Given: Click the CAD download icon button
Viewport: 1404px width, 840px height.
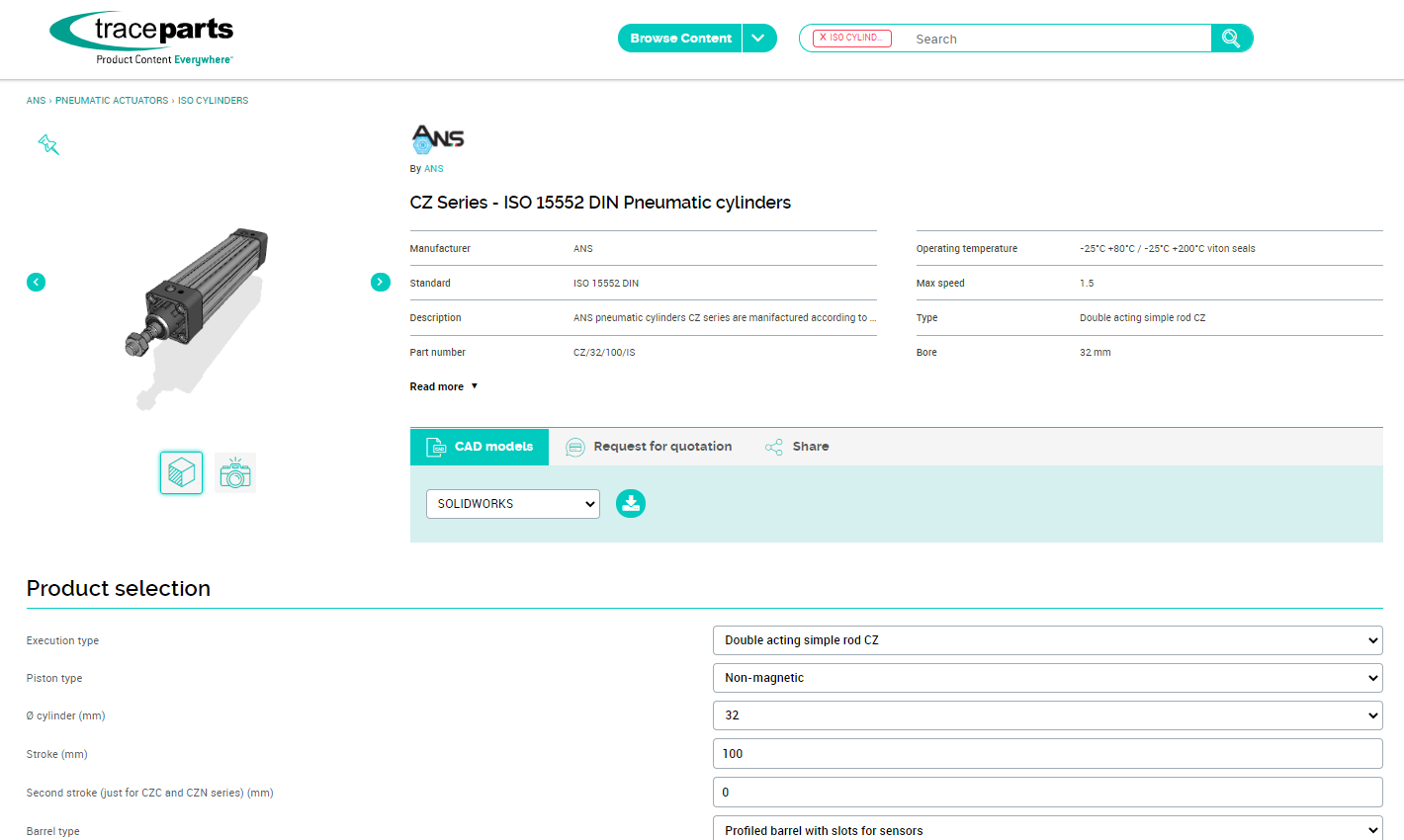Looking at the screenshot, I should tap(631, 504).
